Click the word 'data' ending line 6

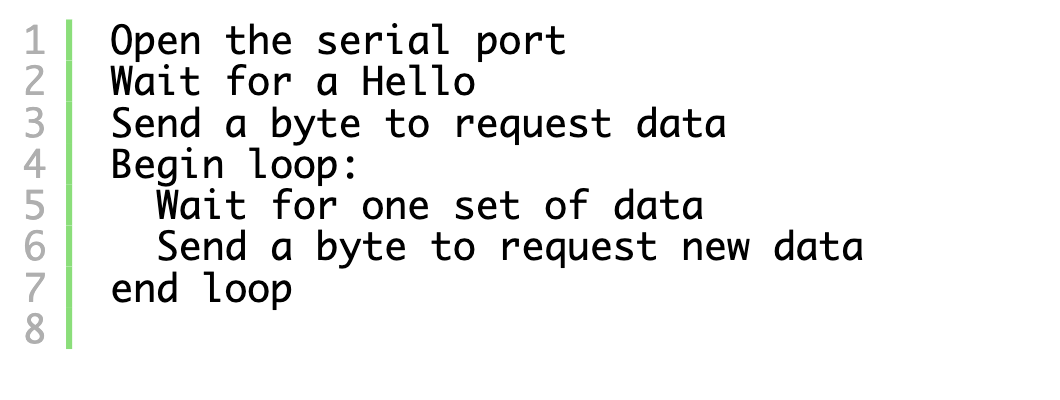click(x=818, y=247)
